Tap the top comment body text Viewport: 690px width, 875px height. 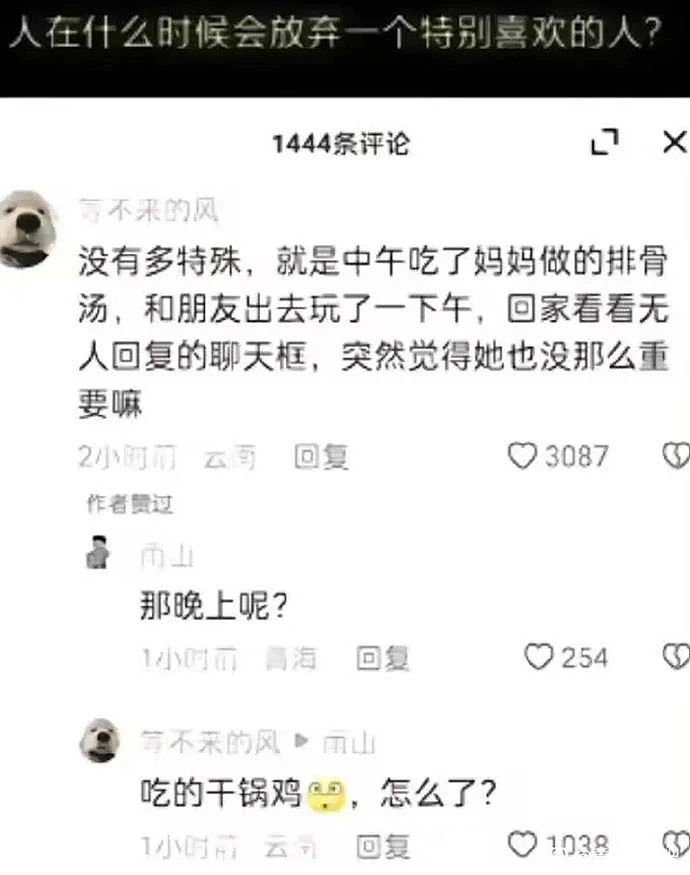tap(373, 332)
